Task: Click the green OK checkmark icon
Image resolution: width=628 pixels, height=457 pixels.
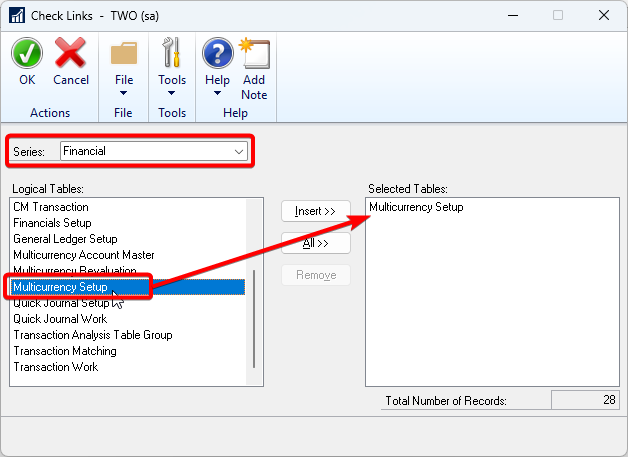Action: point(27,53)
